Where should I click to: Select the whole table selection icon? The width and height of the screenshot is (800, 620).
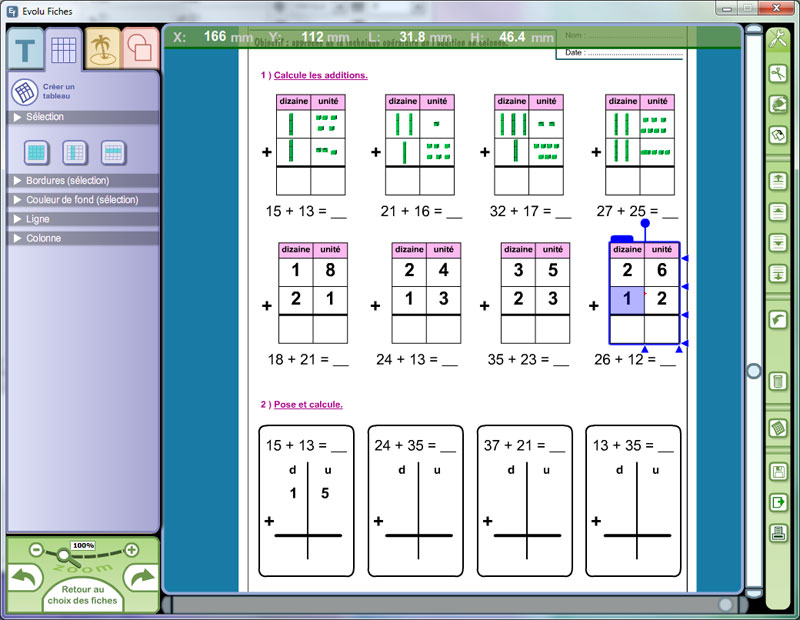37,153
